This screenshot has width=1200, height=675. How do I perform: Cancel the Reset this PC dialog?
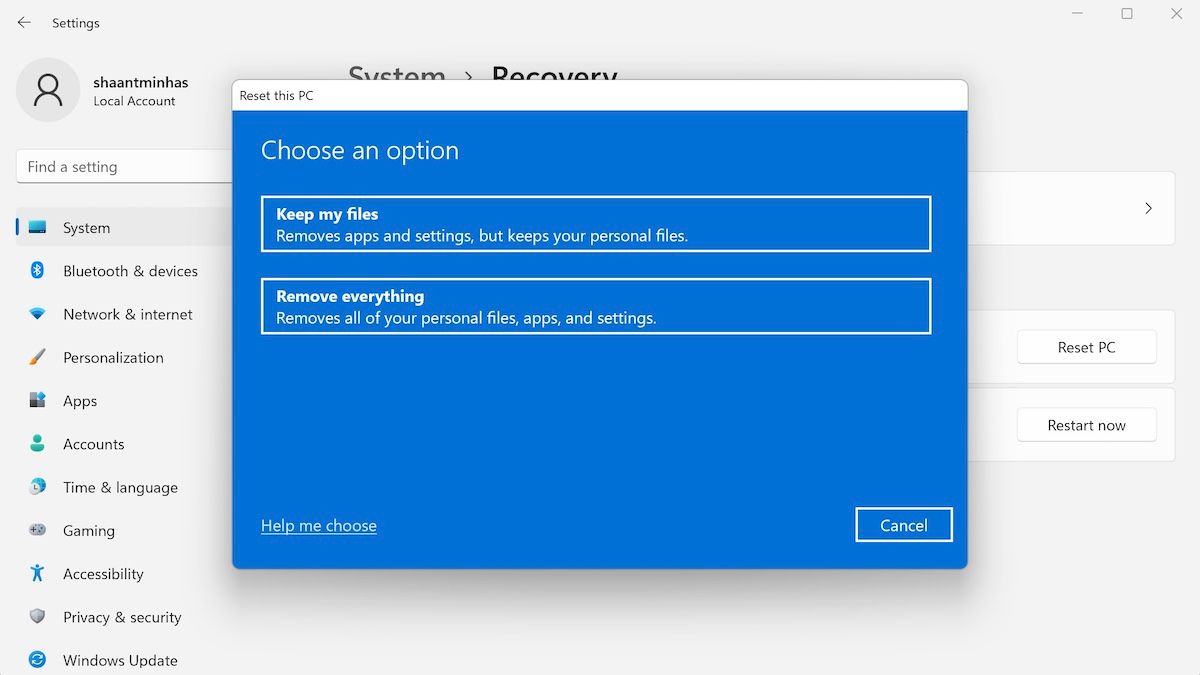point(903,524)
